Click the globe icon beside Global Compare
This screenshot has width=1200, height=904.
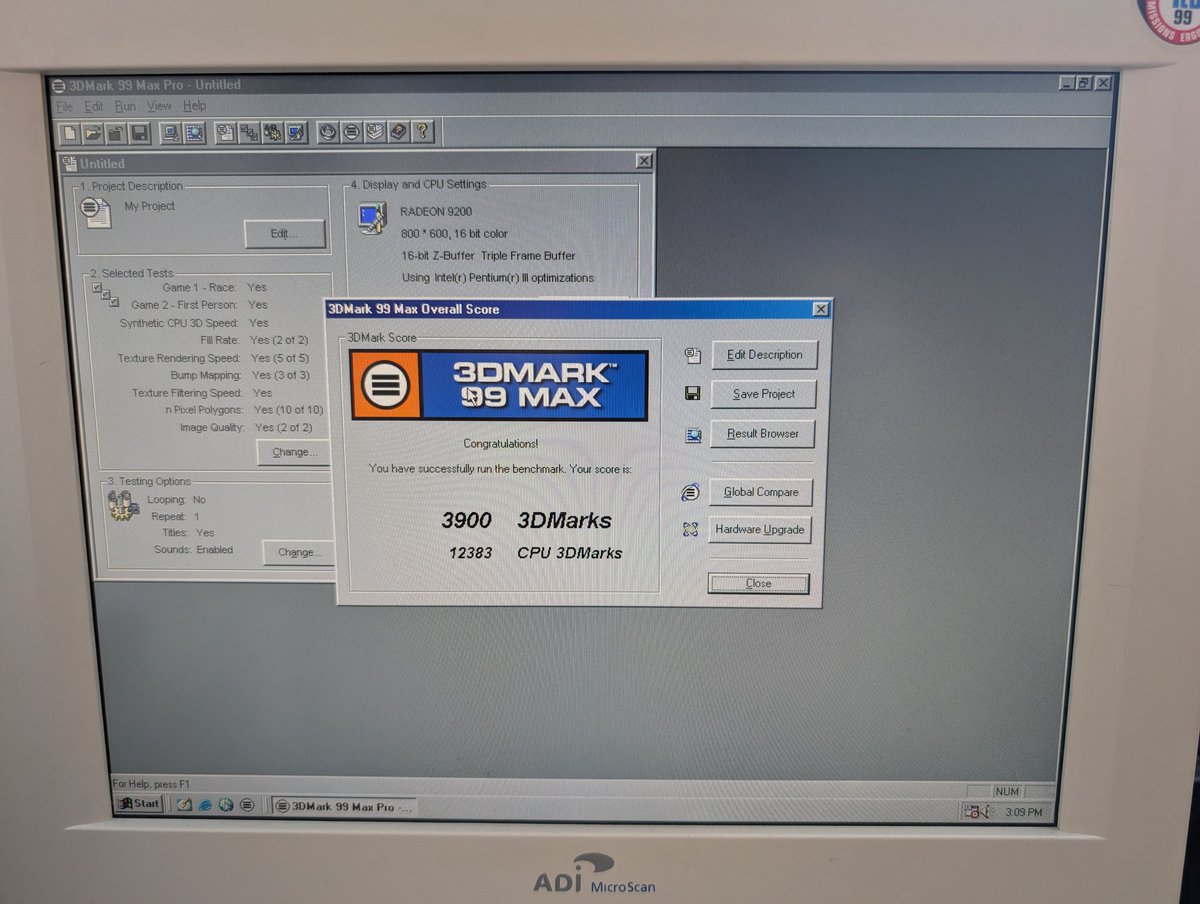(690, 492)
